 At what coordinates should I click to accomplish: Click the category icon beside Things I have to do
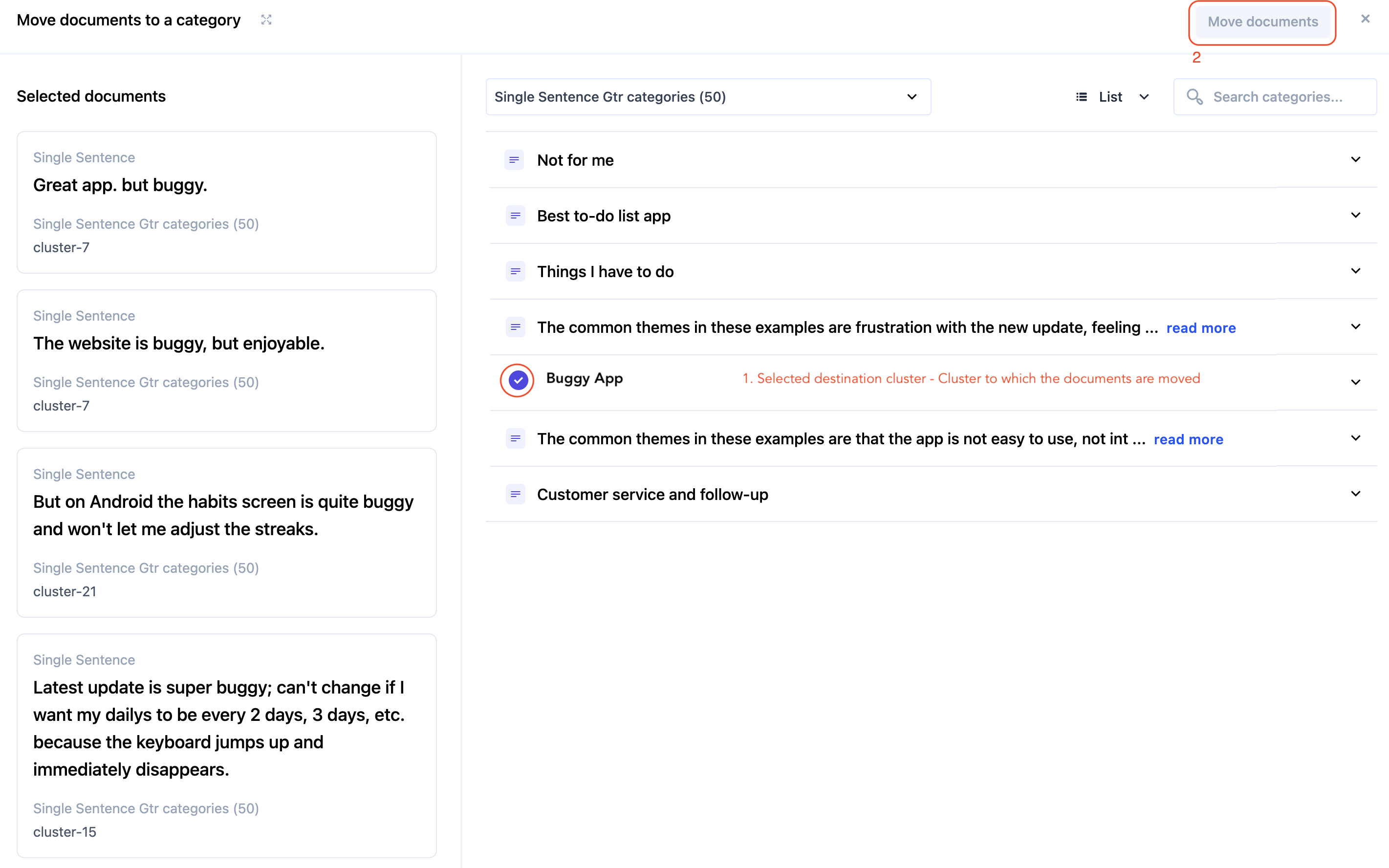coord(515,271)
